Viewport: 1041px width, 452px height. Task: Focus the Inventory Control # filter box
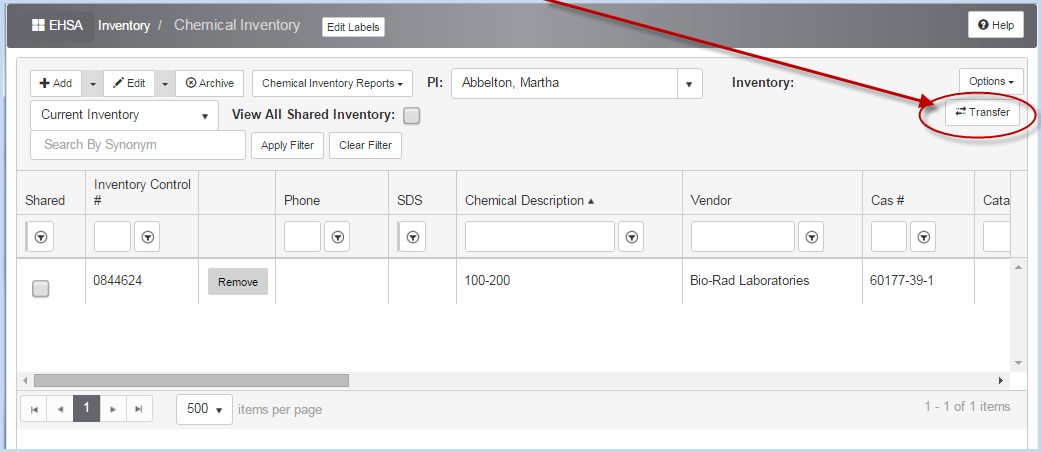tap(112, 237)
